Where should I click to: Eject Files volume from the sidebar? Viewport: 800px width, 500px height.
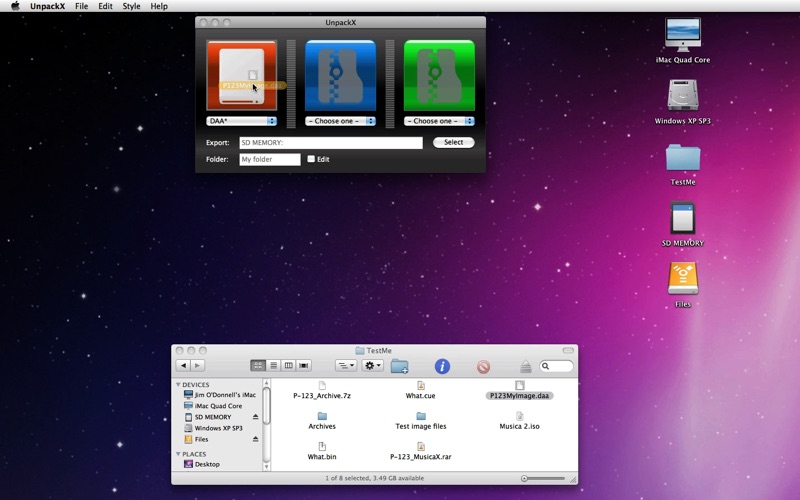click(x=256, y=439)
